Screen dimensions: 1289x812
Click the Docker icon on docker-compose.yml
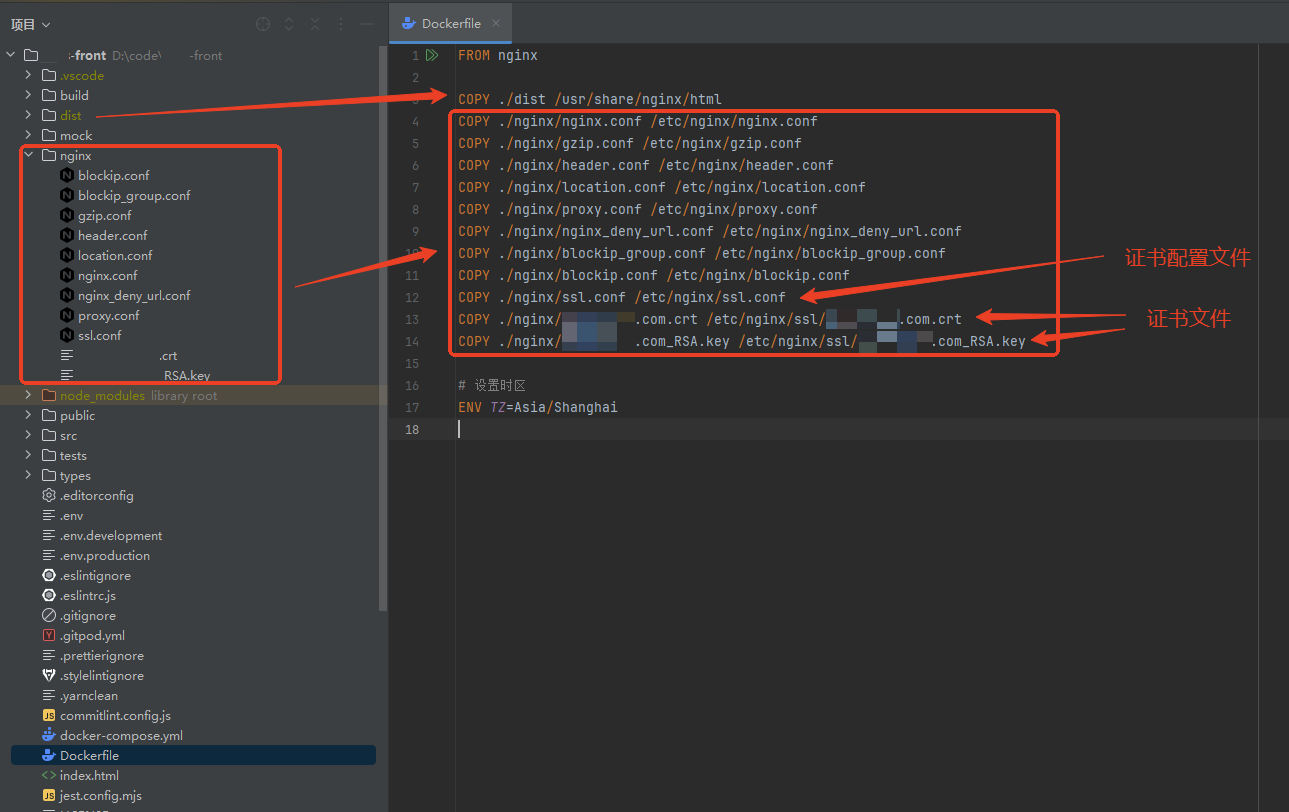point(49,735)
